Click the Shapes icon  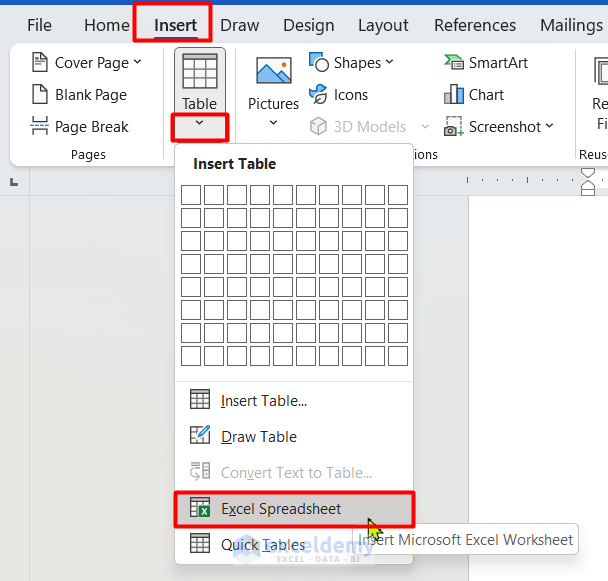(318, 62)
